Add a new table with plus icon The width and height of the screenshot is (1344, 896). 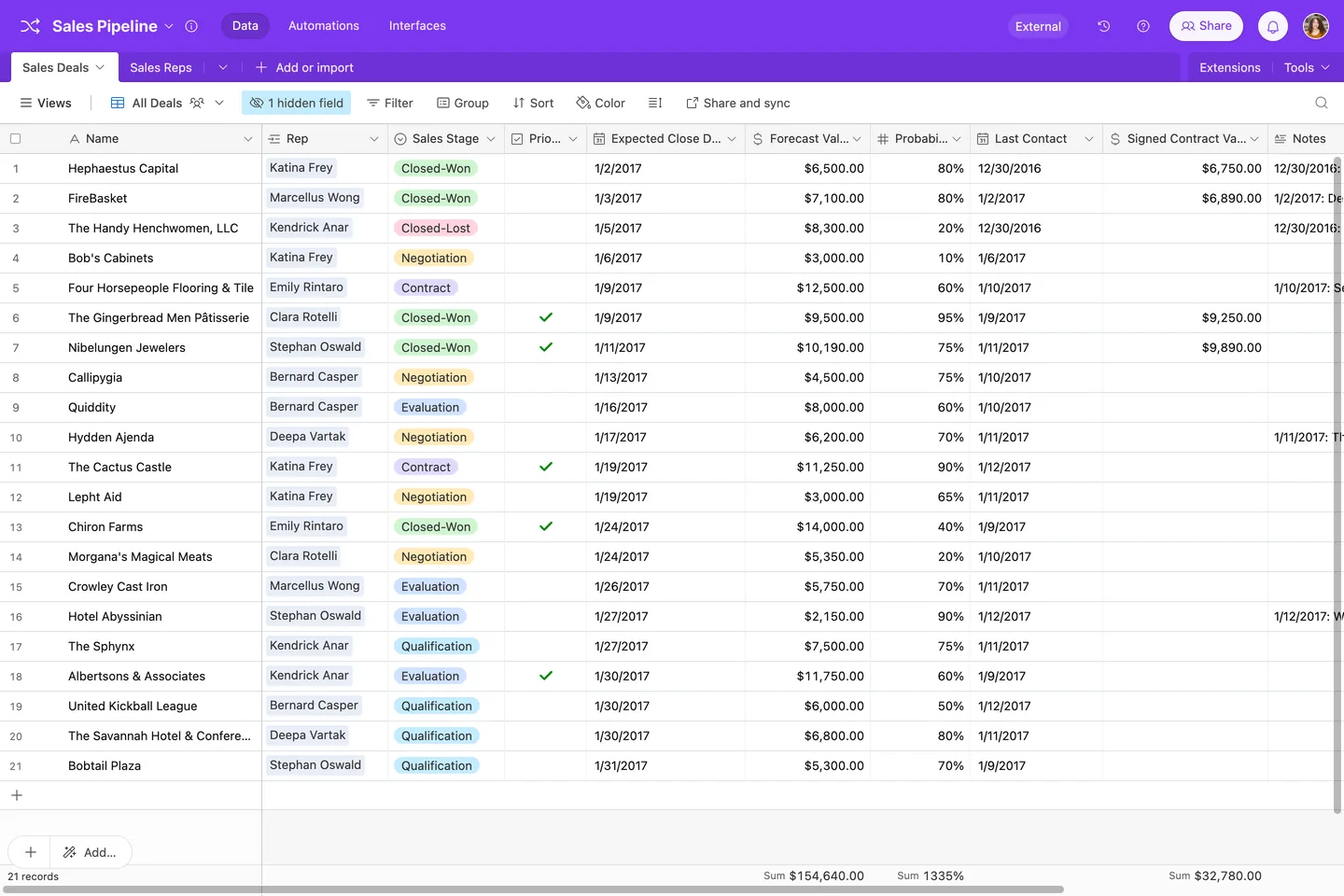[261, 67]
